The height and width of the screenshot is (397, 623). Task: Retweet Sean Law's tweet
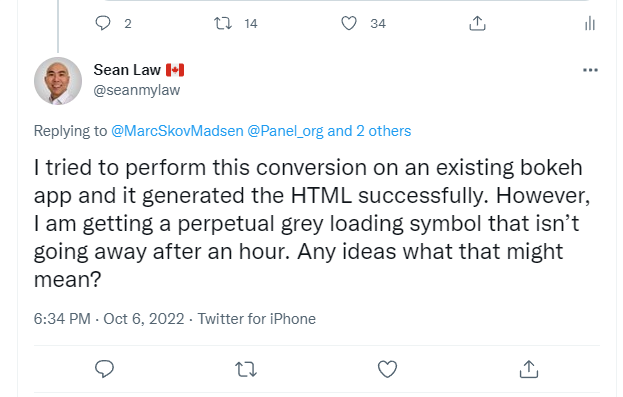coord(246,369)
